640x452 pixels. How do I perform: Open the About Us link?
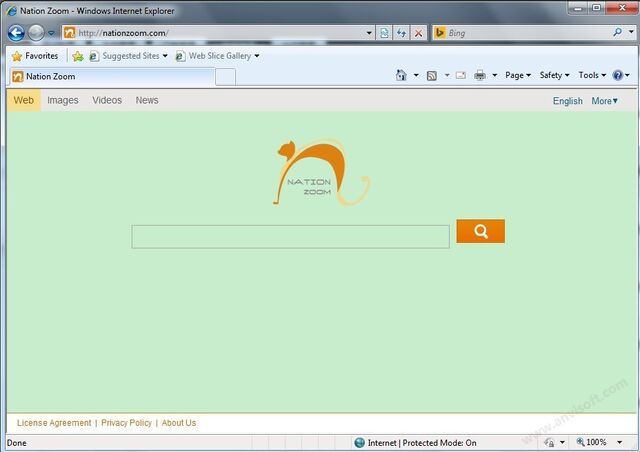coord(179,423)
